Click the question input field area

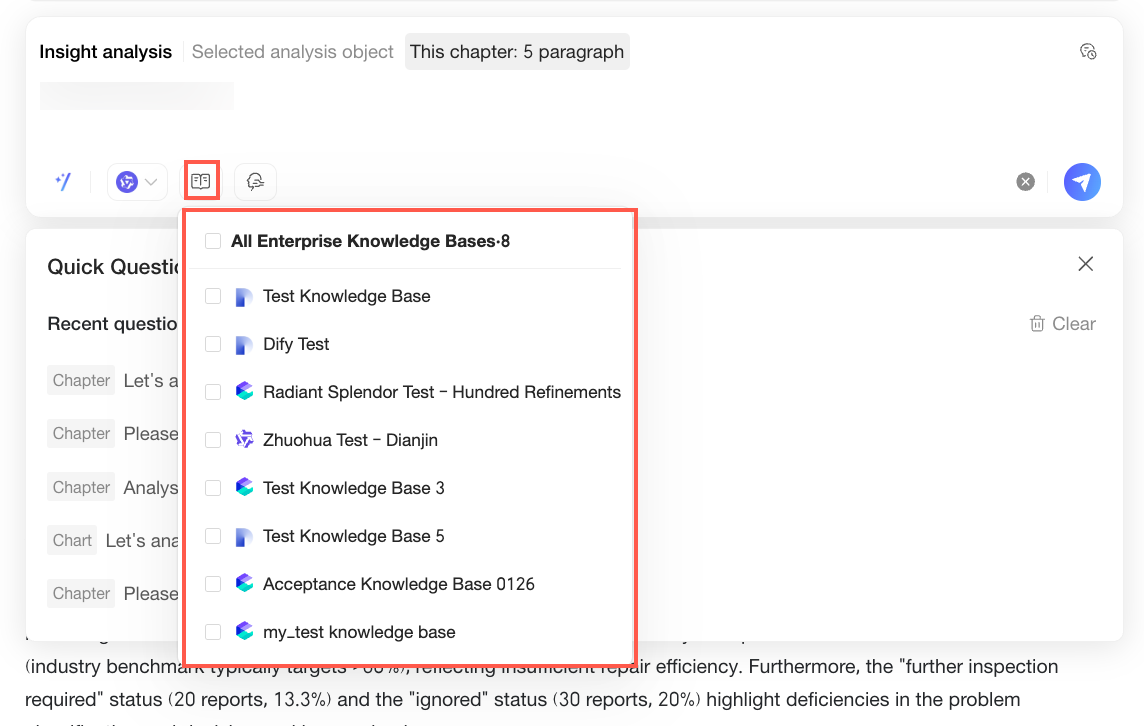click(573, 113)
